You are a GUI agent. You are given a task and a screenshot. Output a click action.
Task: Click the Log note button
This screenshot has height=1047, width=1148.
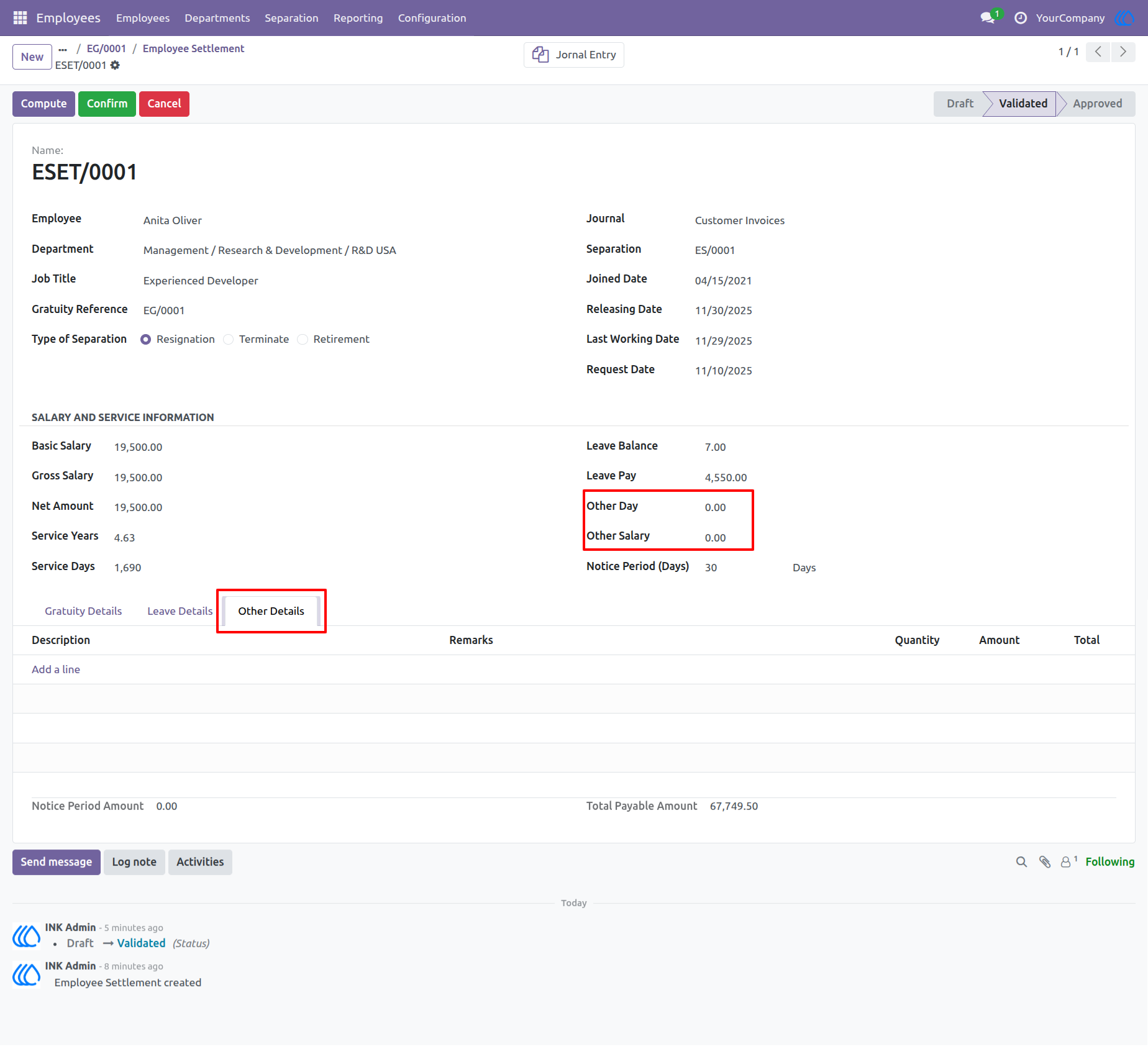coord(134,862)
